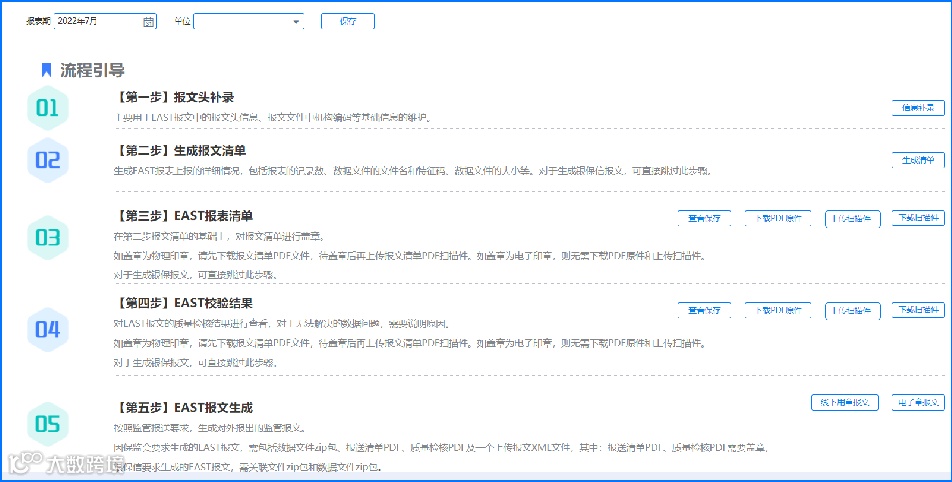This screenshot has height=482, width=952.
Task: Click the button right of 单位 dropdown
Action: (x=348, y=21)
